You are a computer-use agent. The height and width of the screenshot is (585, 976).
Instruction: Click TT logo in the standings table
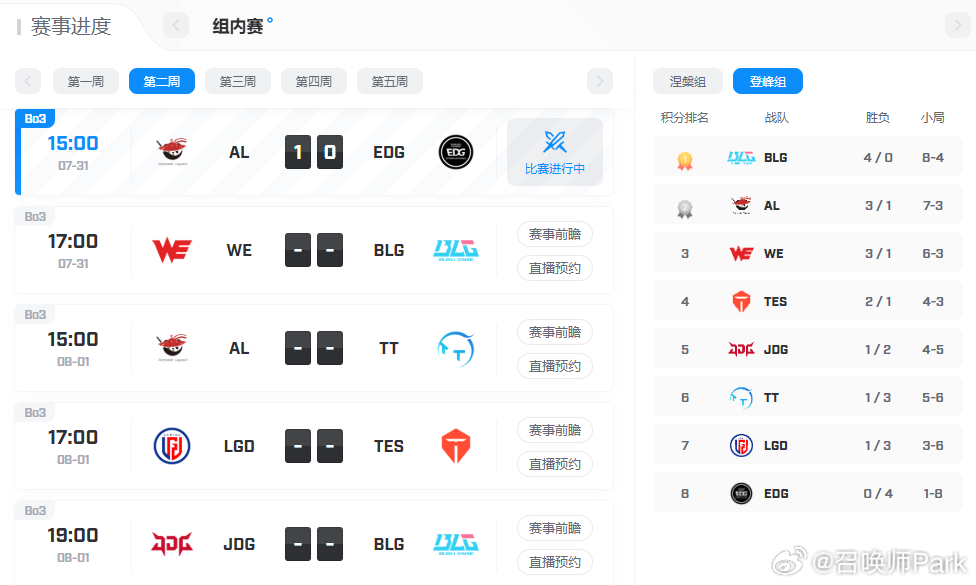pyautogui.click(x=741, y=398)
